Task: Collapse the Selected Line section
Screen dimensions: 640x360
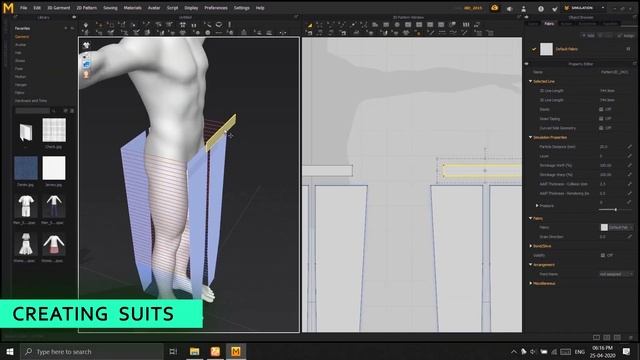Action: 530,81
